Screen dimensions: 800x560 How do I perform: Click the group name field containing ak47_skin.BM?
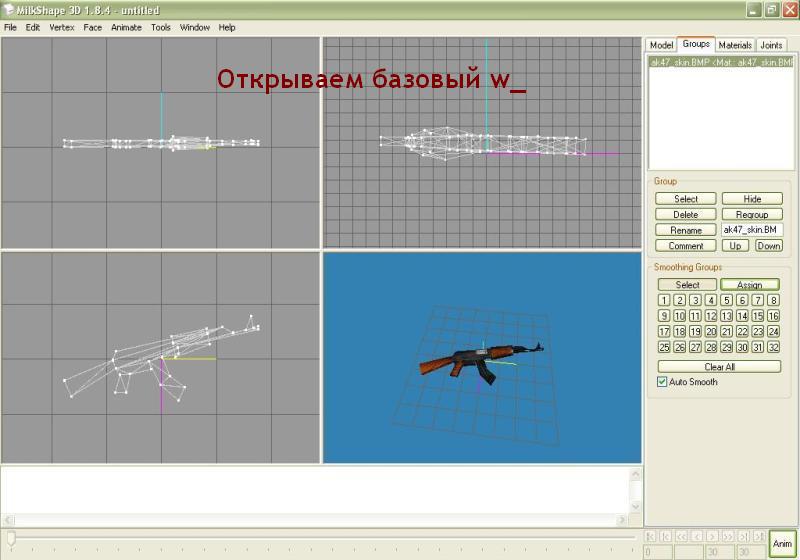(x=752, y=230)
